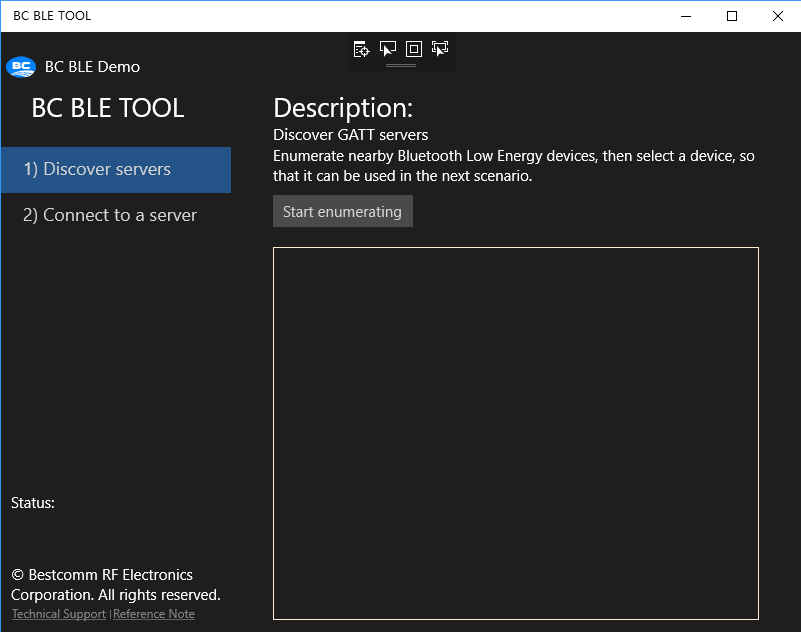The width and height of the screenshot is (801, 632).
Task: Select the Discover servers scenario
Action: [x=116, y=170]
